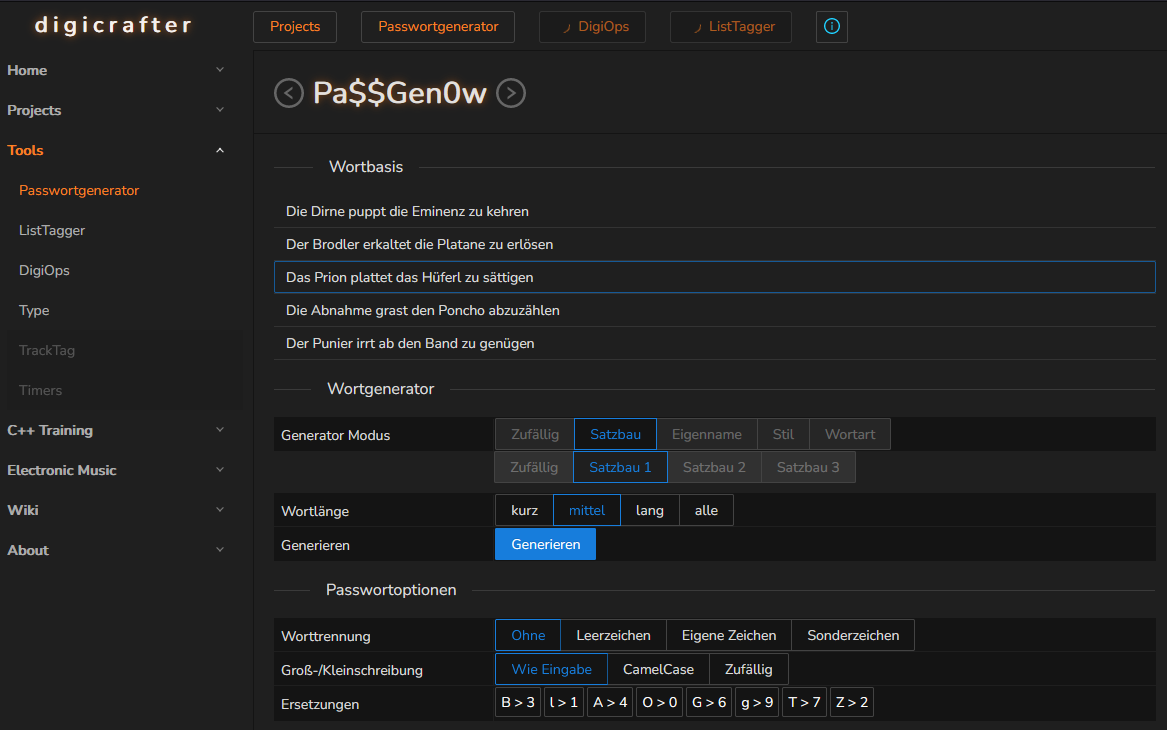The height and width of the screenshot is (730, 1167).
Task: Select Type in the sidebar
Action: [33, 311]
